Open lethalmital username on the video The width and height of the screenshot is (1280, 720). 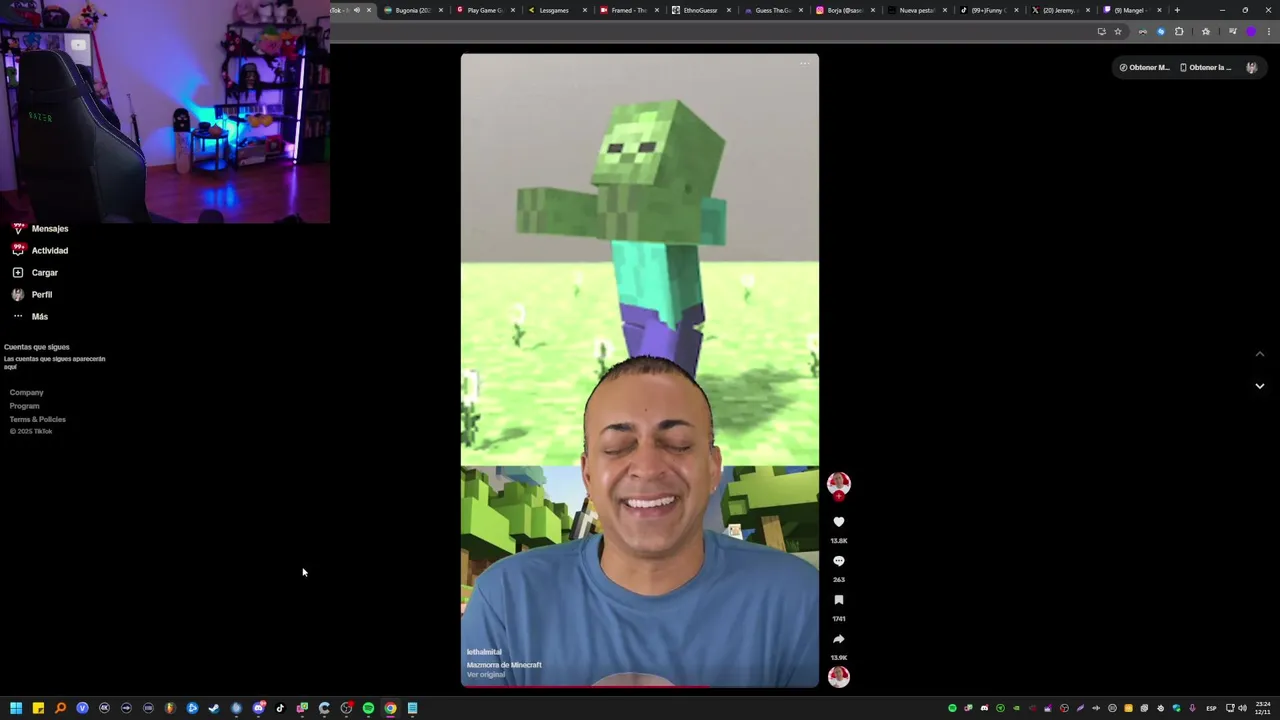[484, 652]
